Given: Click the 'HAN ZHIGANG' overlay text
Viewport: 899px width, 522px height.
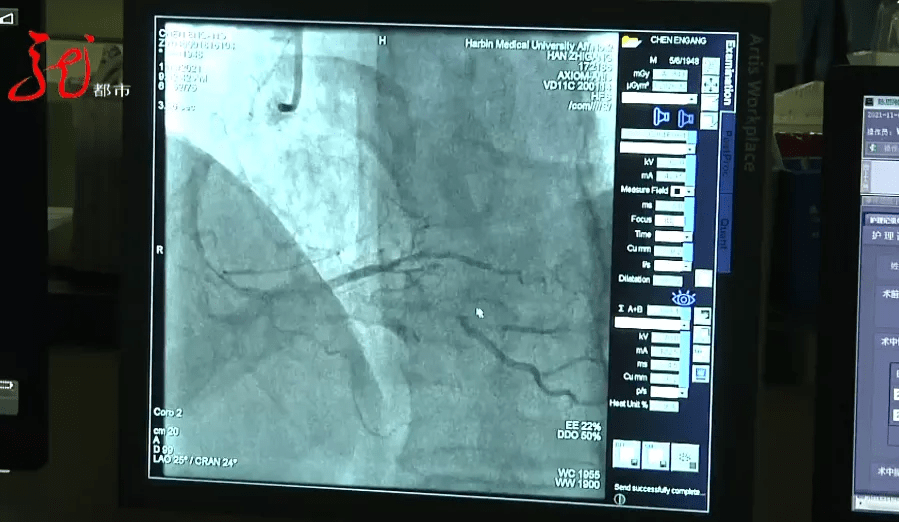Looking at the screenshot, I should pos(579,56).
